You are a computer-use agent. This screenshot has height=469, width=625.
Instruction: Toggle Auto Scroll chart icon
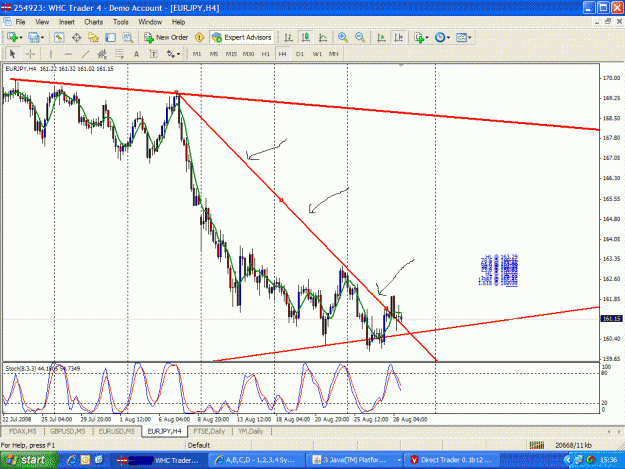click(381, 37)
